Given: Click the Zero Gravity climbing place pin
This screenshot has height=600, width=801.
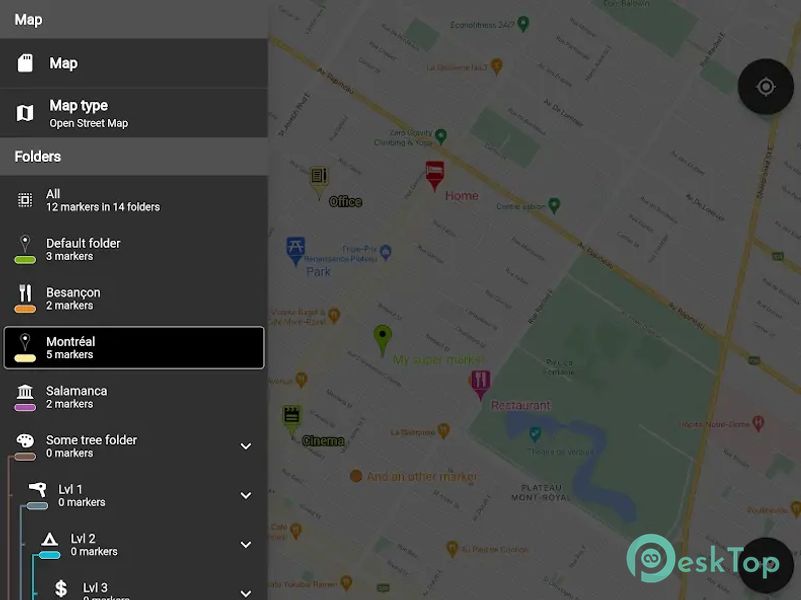Looking at the screenshot, I should [441, 136].
